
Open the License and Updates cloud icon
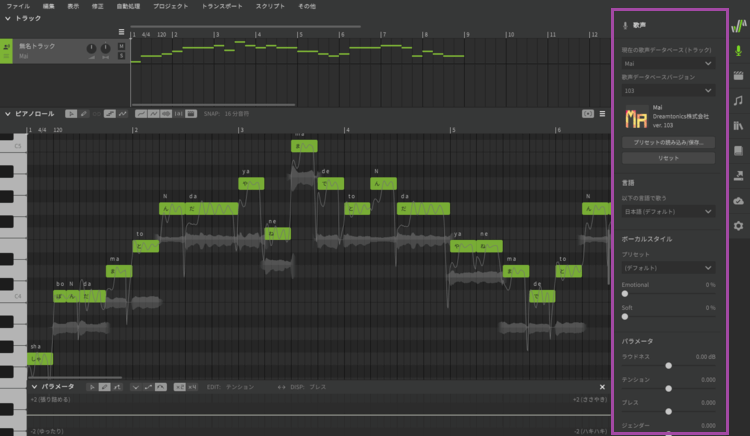[738, 201]
